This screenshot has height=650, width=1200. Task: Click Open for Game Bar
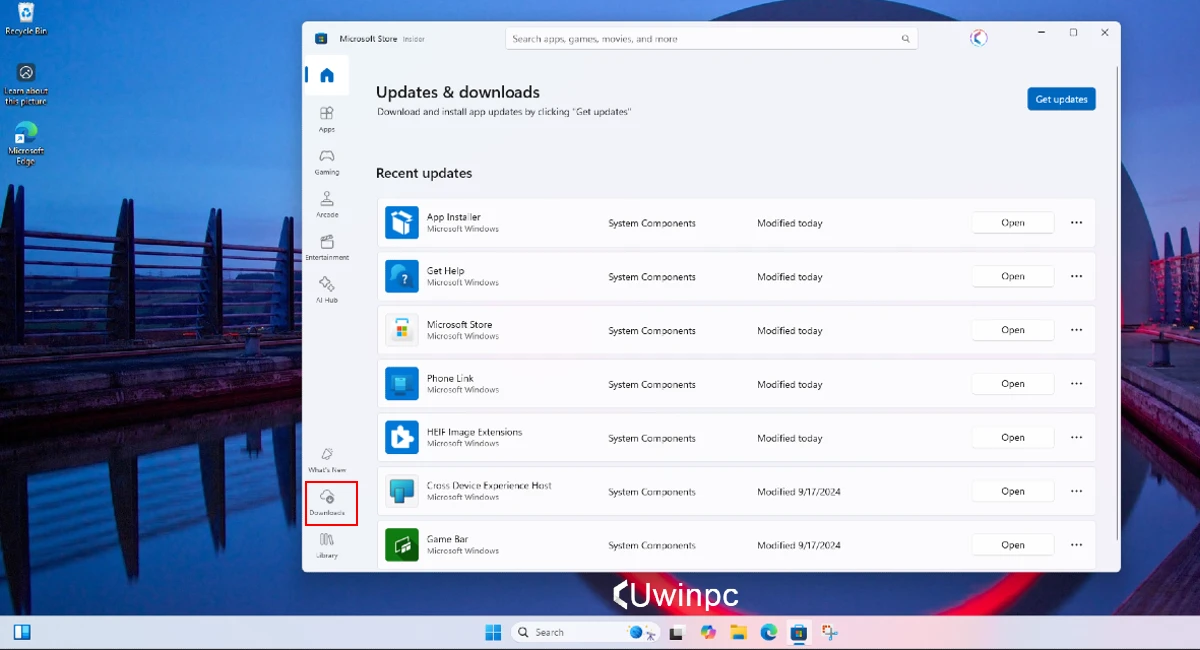(1013, 545)
